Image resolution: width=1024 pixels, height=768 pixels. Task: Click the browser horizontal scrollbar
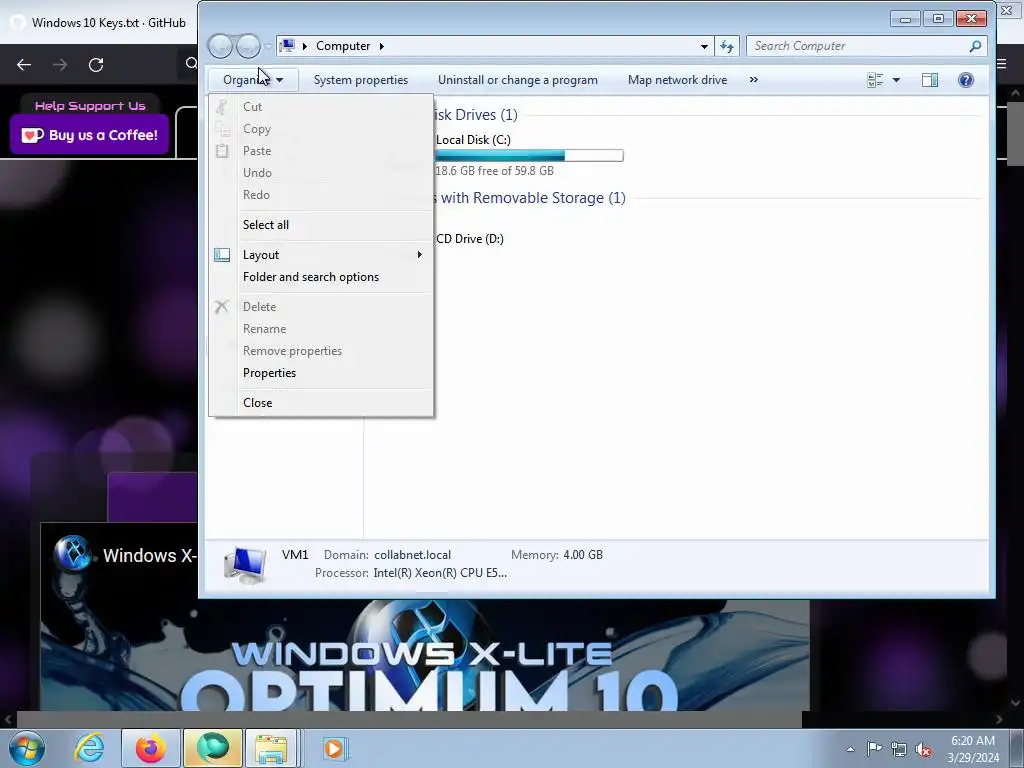[x=409, y=719]
